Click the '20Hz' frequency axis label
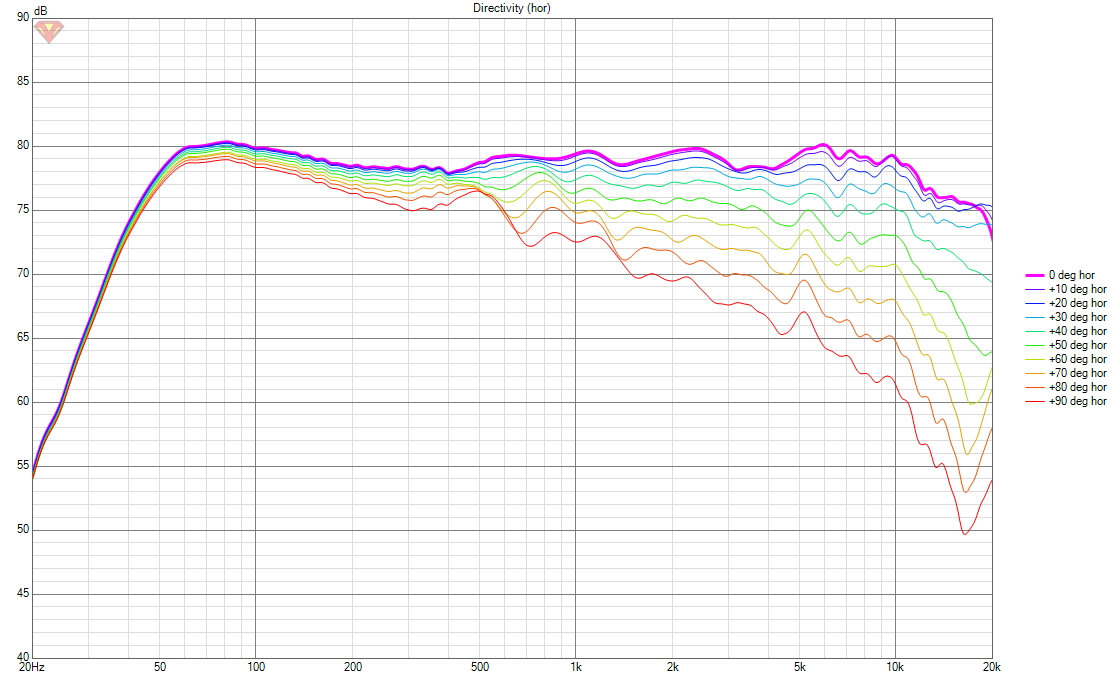 pyautogui.click(x=31, y=667)
